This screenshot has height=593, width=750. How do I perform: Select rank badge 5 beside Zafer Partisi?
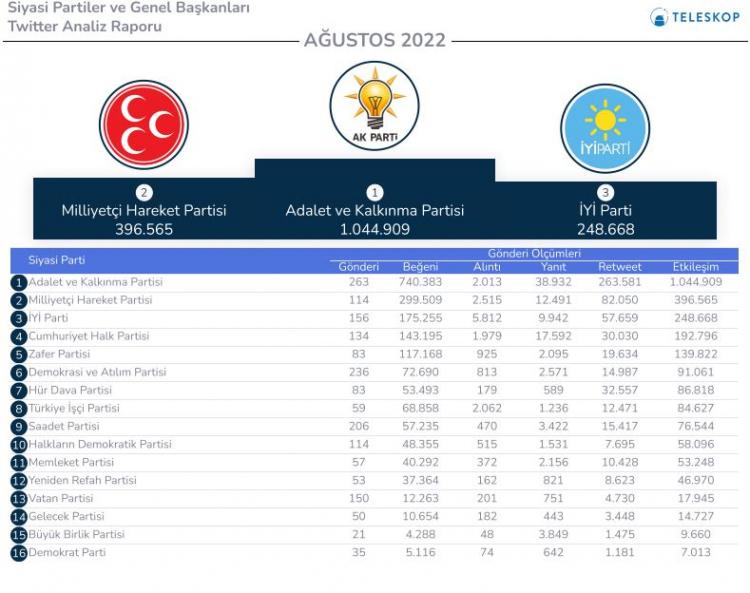19,355
